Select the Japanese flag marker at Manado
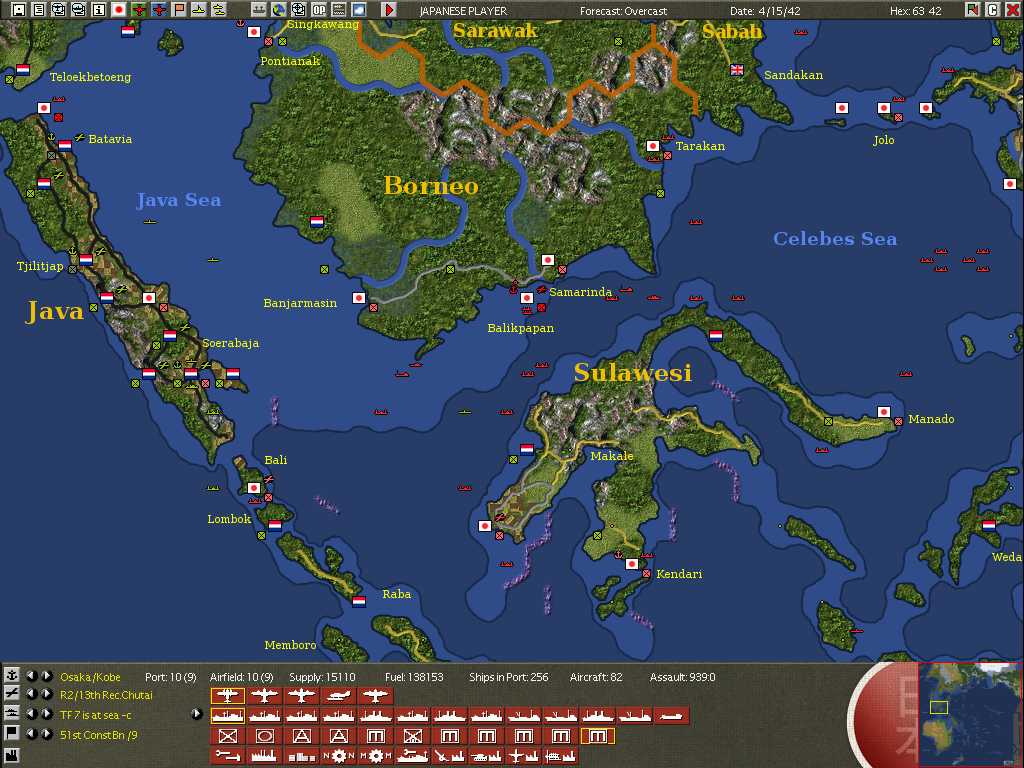 [x=884, y=411]
